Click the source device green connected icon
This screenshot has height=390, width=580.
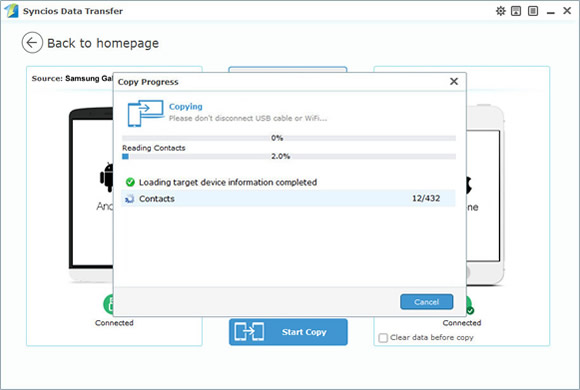tap(108, 304)
